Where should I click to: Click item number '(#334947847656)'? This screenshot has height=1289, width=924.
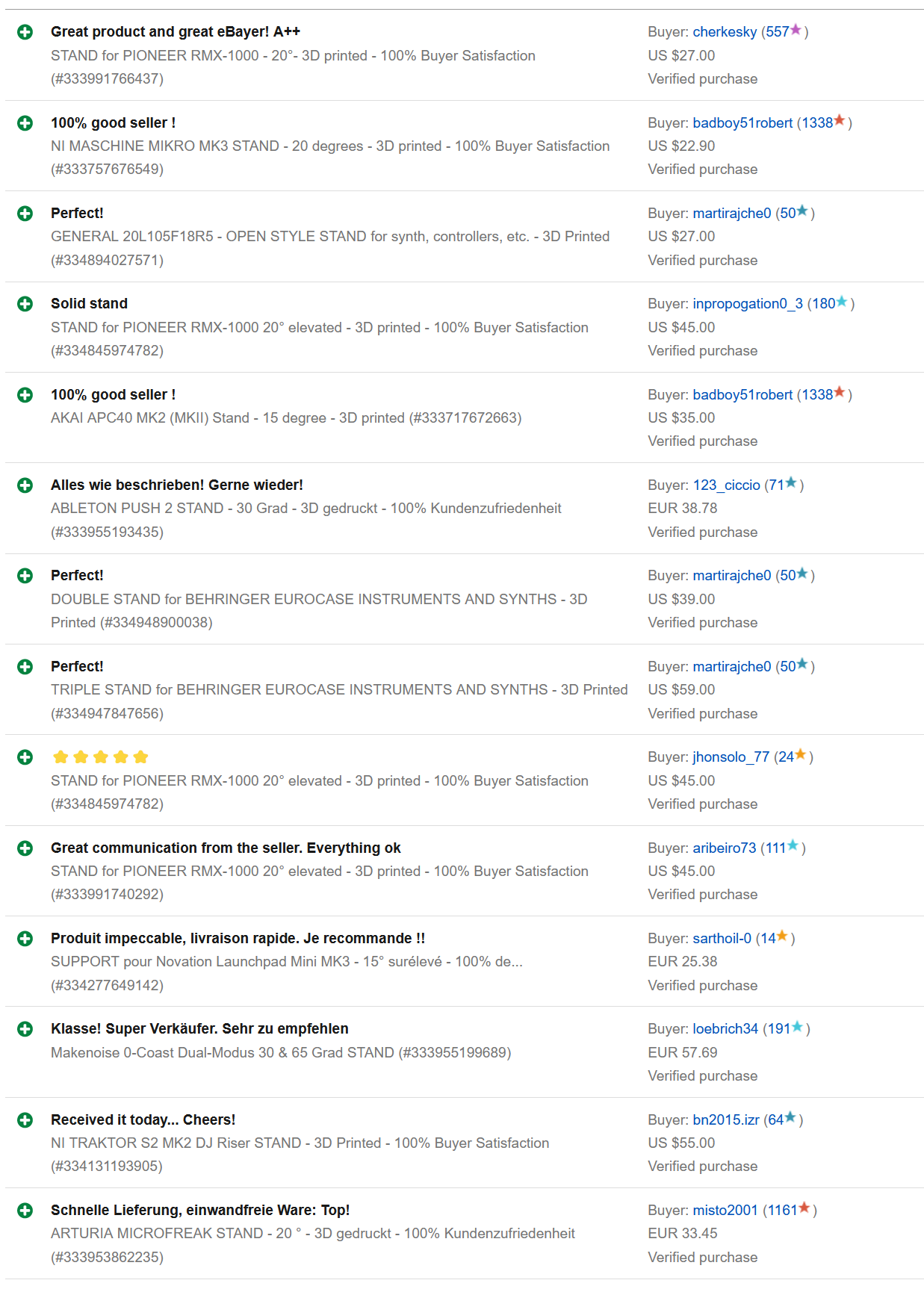[108, 714]
